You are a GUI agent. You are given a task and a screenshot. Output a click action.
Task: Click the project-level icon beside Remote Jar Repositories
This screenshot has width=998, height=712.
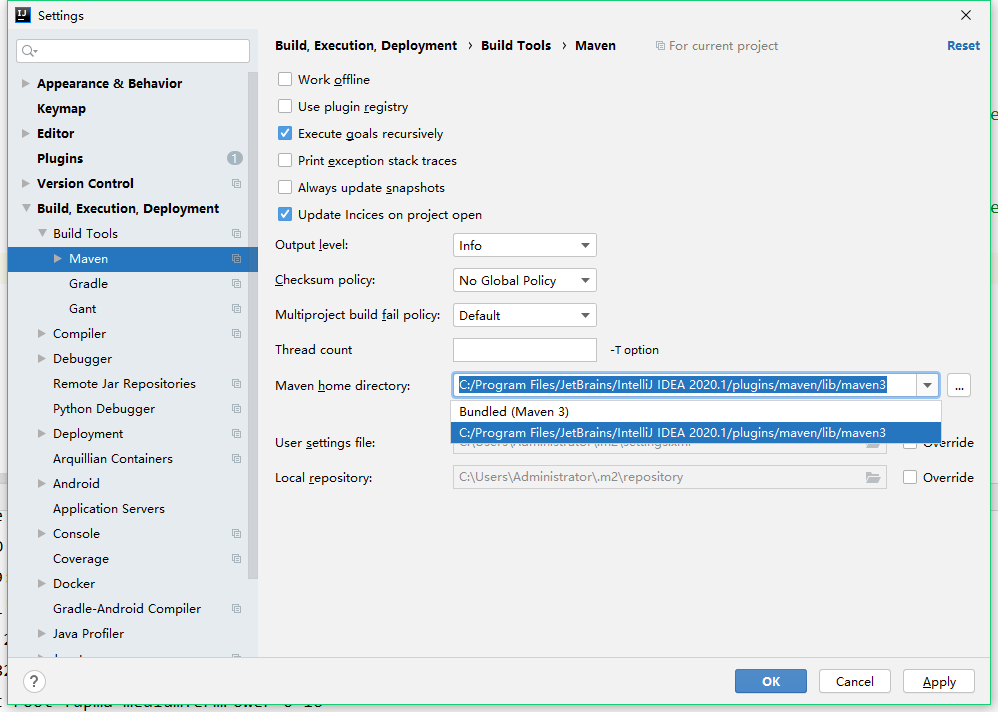coord(236,384)
